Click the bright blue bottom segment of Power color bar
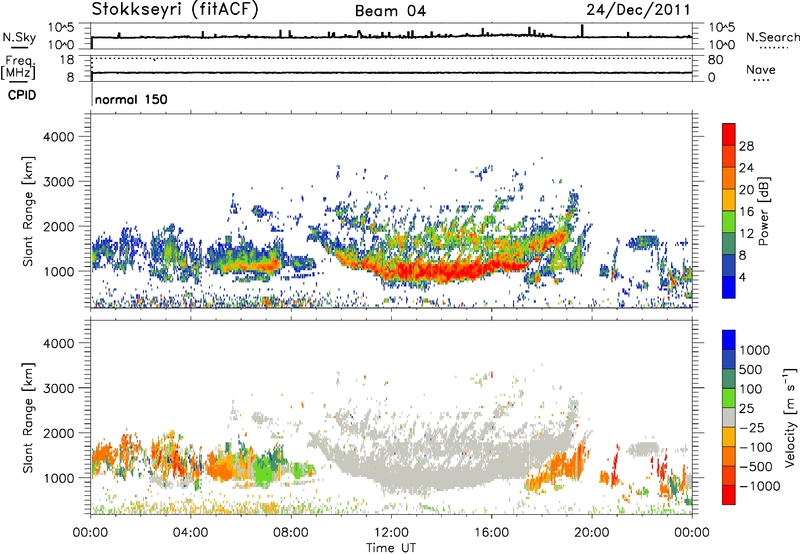The image size is (800, 554). coord(729,287)
